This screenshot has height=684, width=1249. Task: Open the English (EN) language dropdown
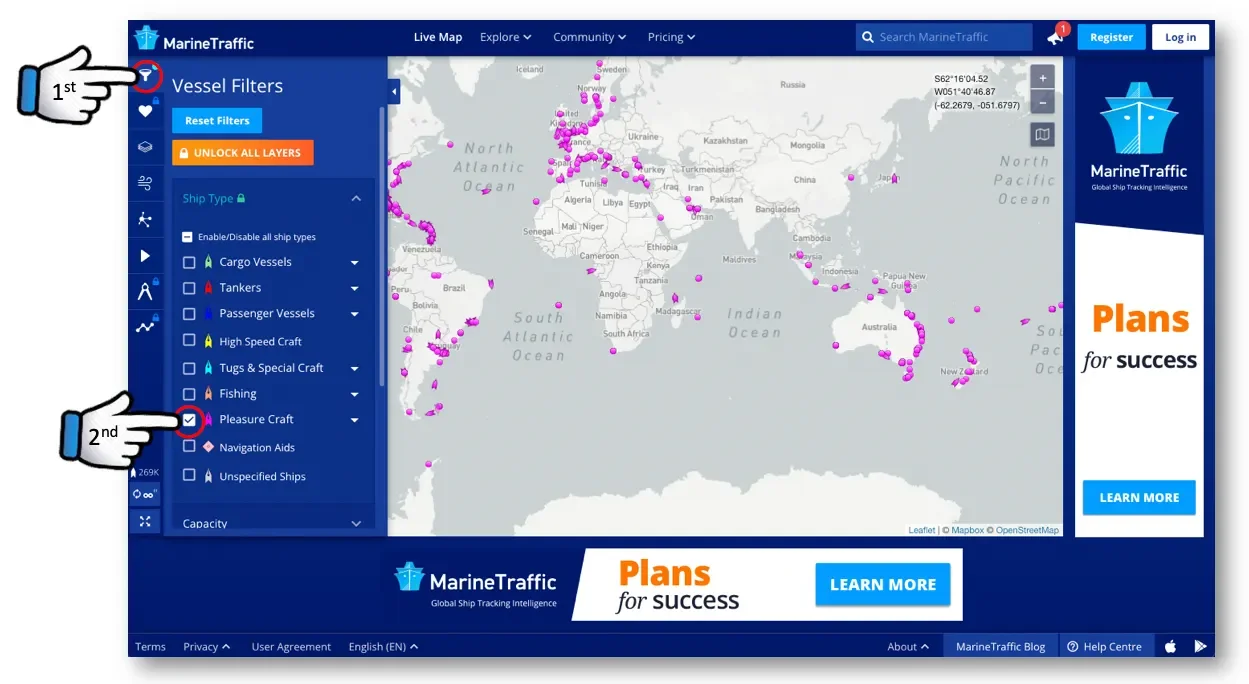point(383,647)
